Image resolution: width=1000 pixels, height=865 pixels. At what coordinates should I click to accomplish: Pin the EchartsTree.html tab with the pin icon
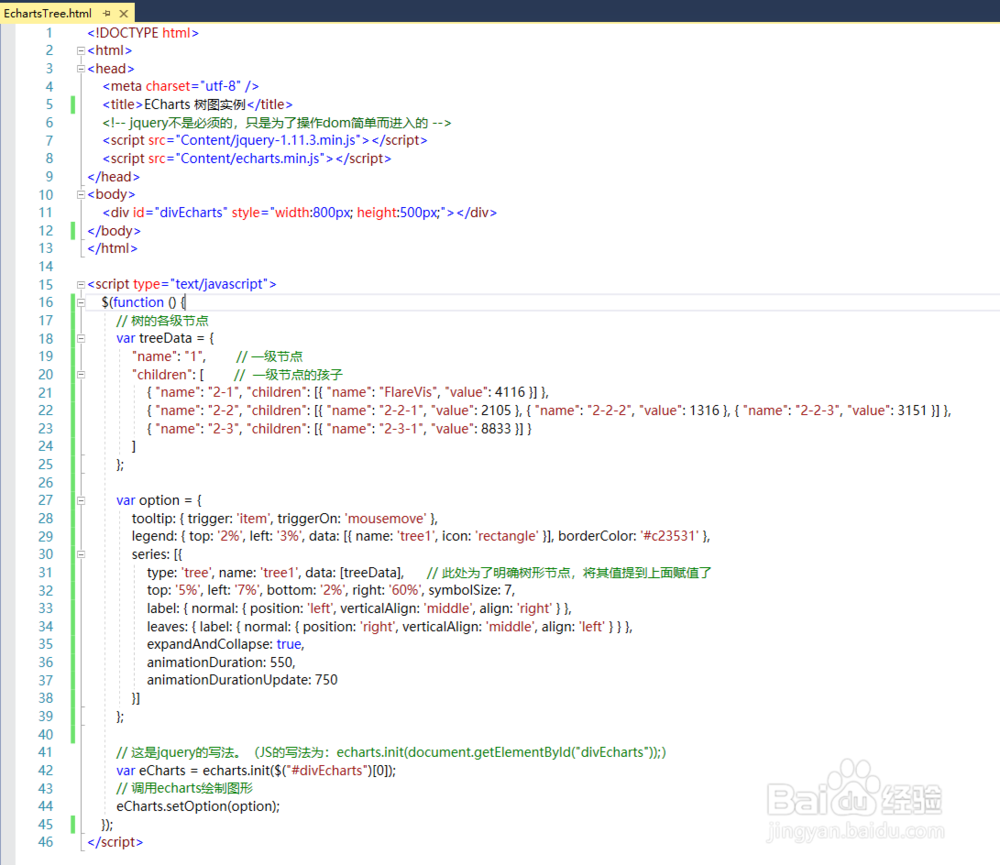point(107,13)
